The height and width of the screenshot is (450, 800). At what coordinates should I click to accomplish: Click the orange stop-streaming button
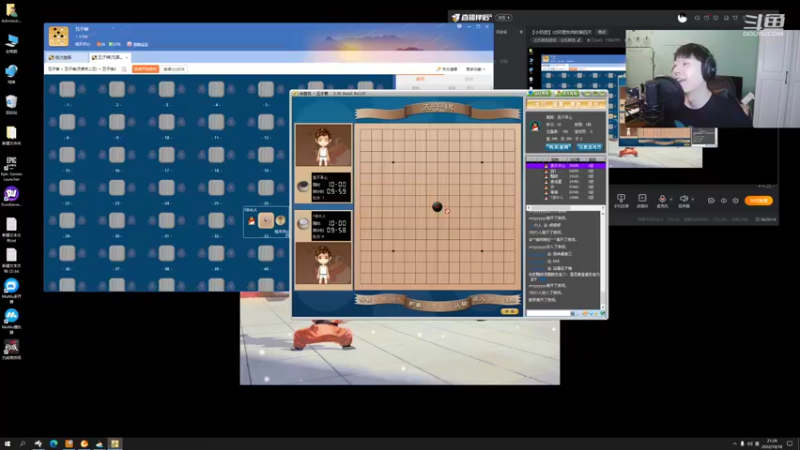pos(759,201)
